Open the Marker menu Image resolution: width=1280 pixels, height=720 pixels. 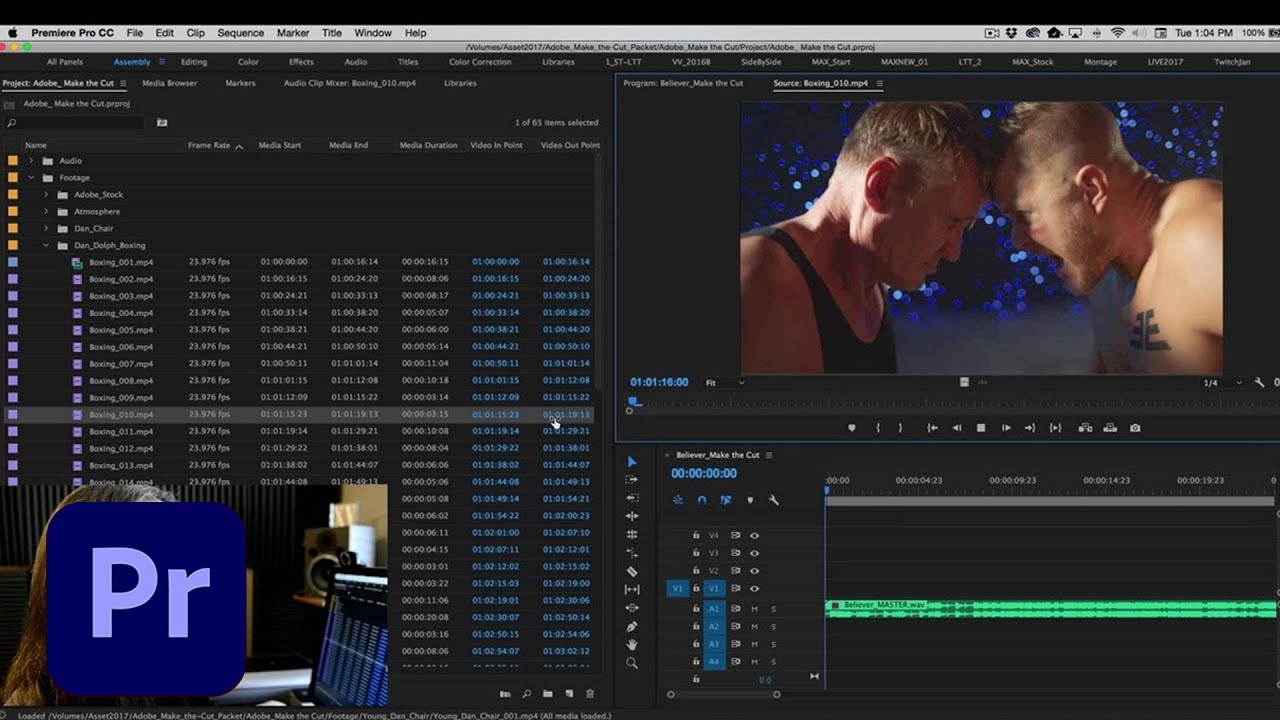[293, 33]
